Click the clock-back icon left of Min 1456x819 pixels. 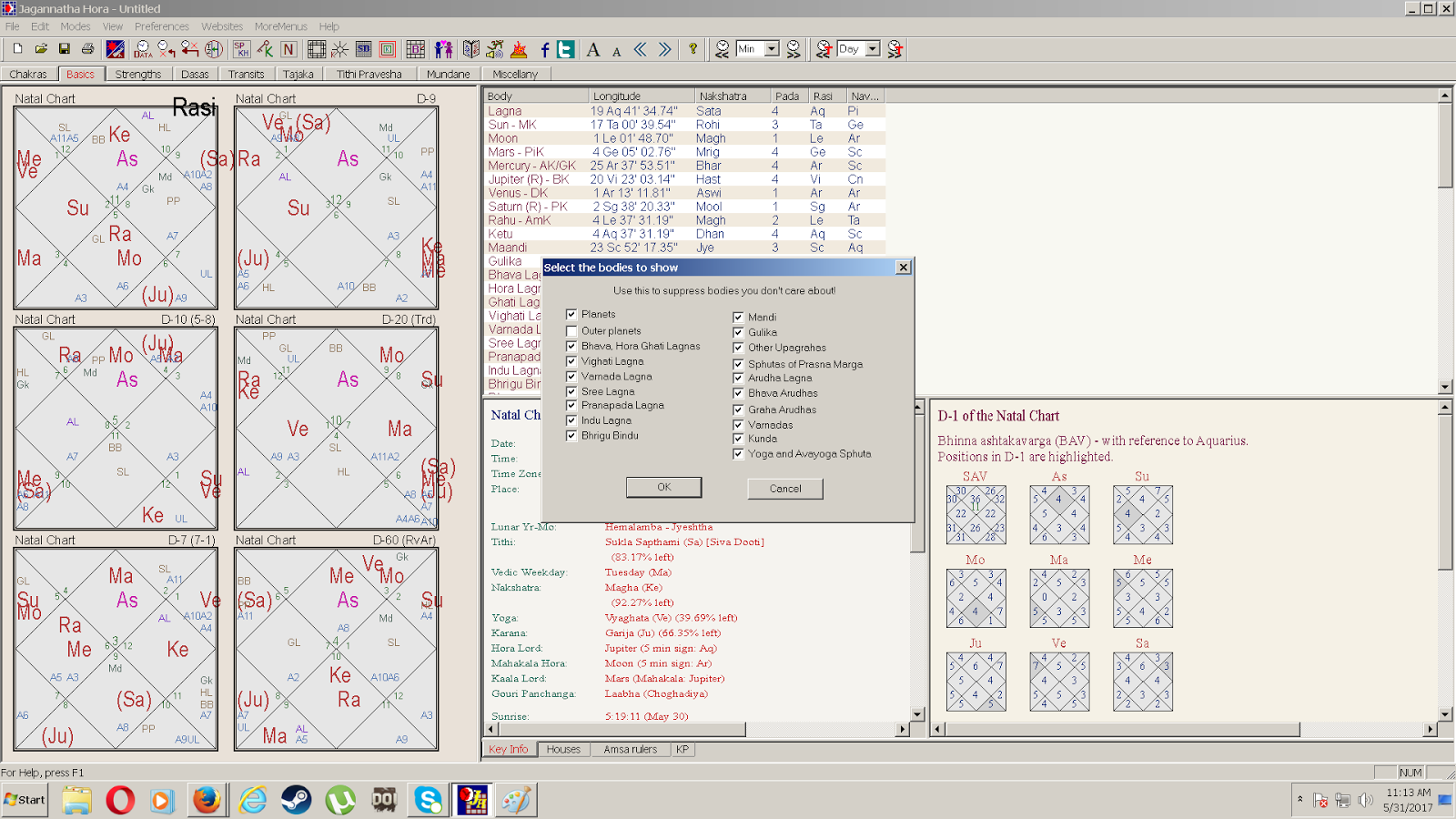click(723, 49)
